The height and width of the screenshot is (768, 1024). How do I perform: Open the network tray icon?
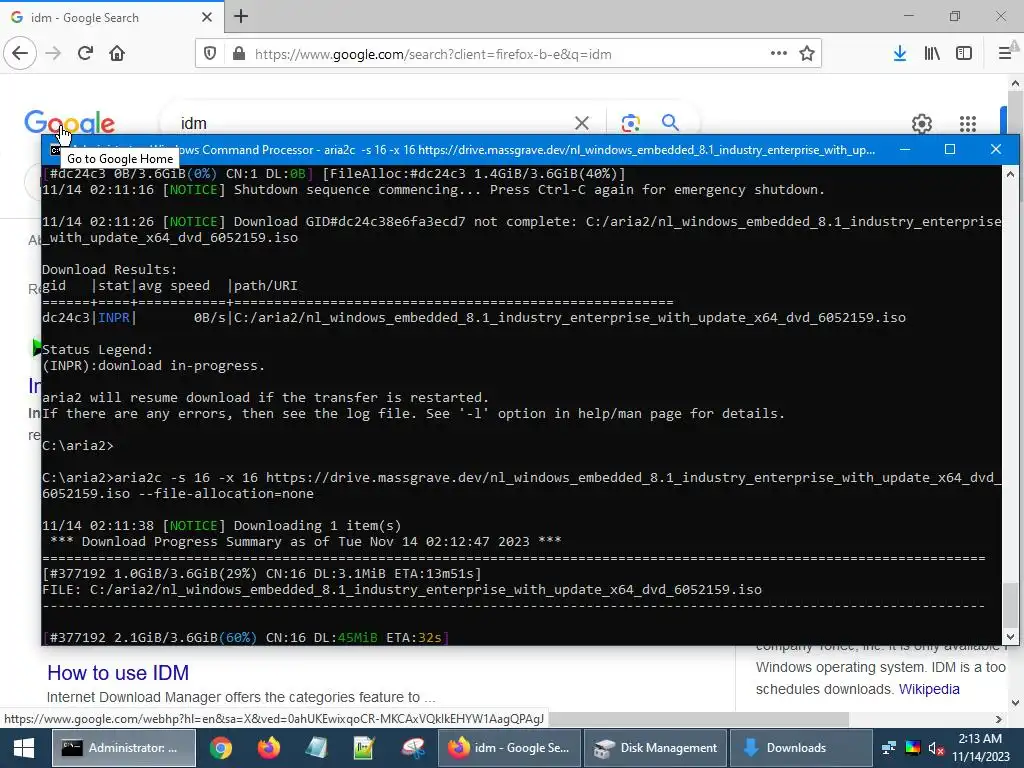point(889,748)
